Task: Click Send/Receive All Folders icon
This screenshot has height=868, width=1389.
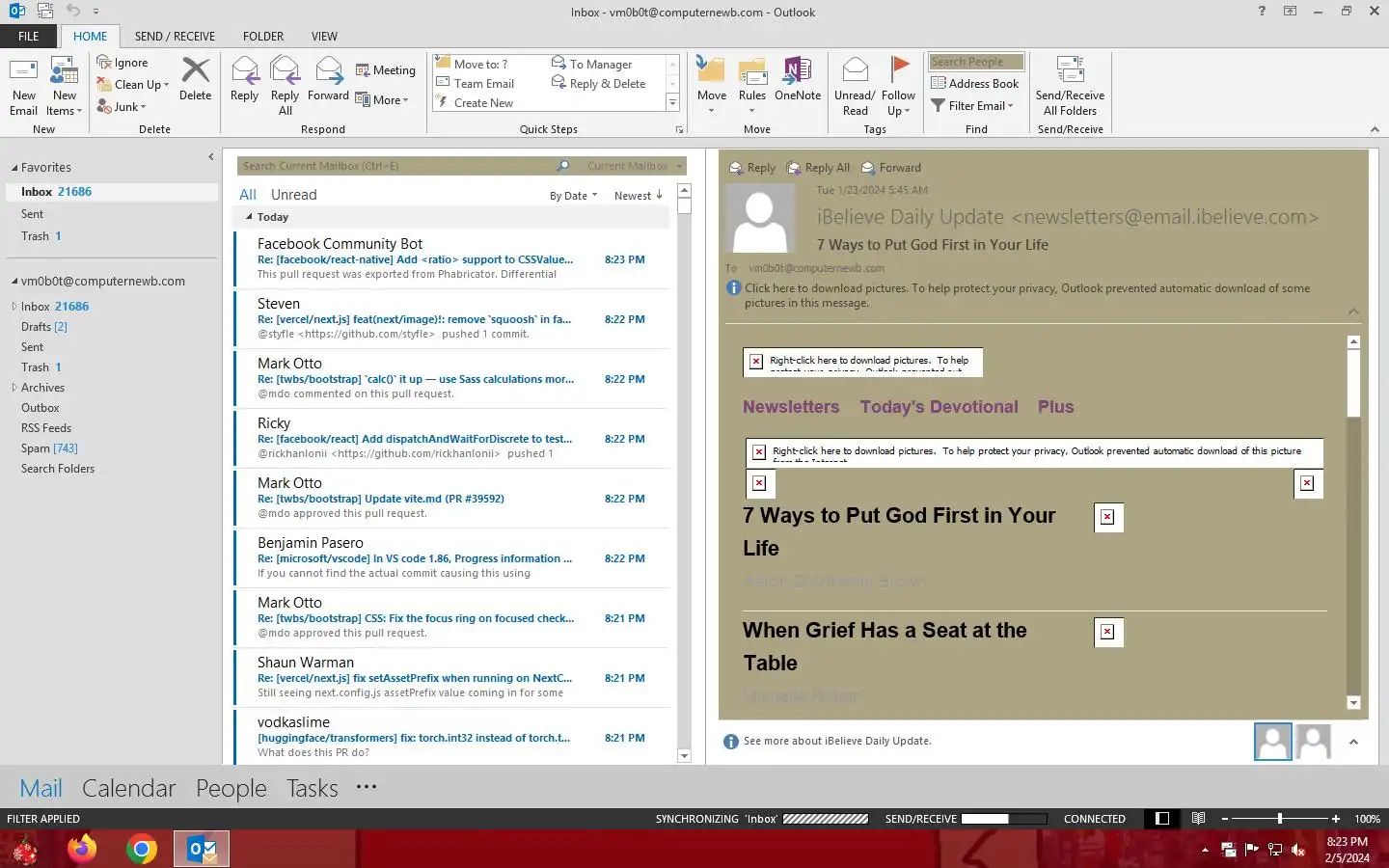Action: (1070, 70)
